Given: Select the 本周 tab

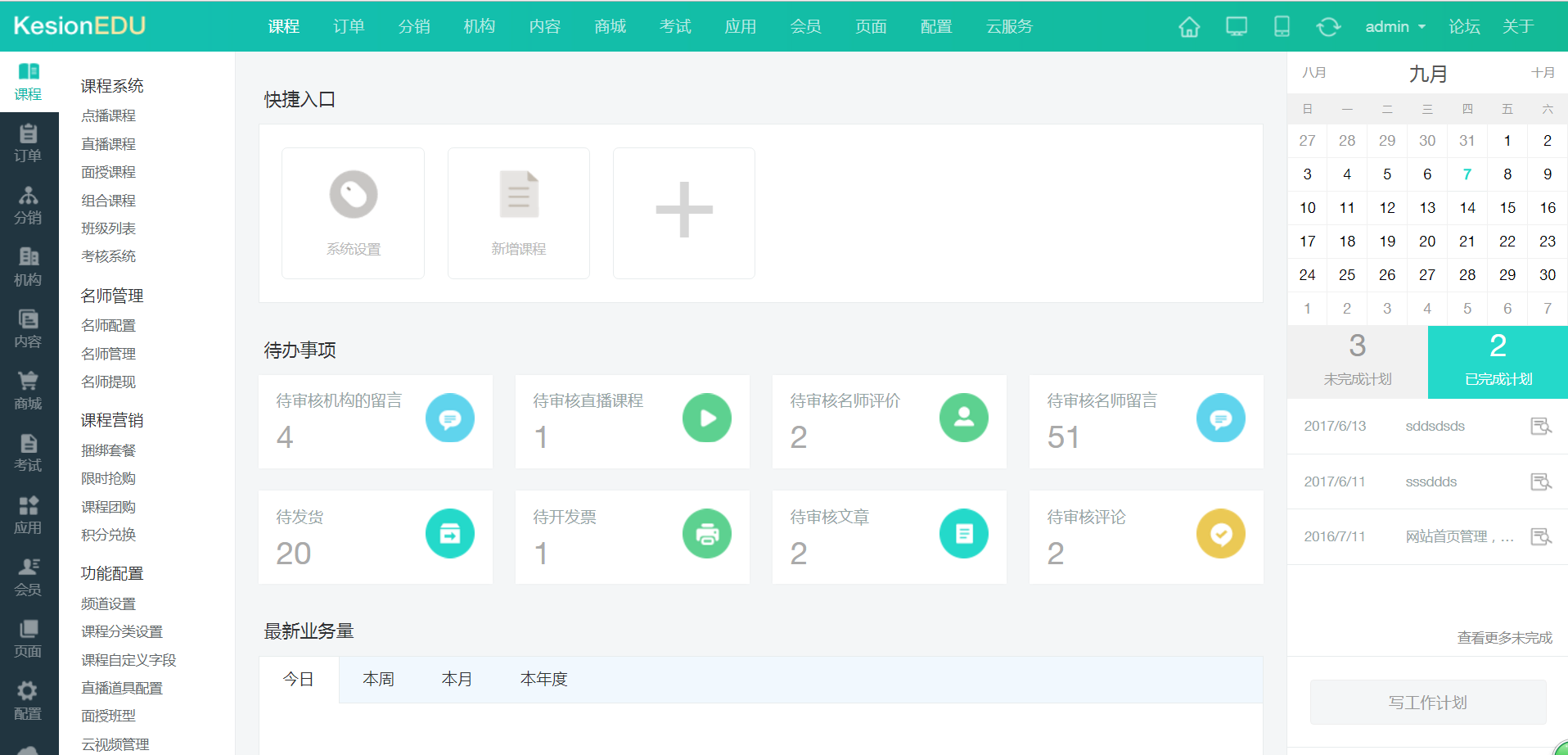Looking at the screenshot, I should 378,679.
